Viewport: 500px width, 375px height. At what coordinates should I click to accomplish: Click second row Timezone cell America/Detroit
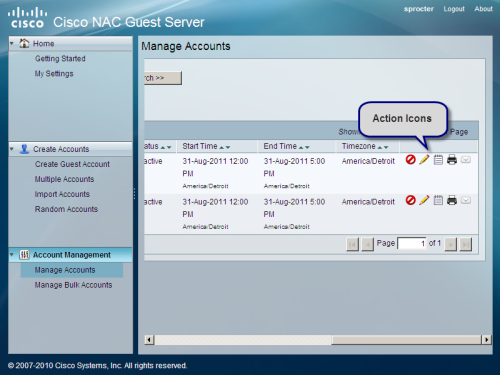[x=368, y=202]
